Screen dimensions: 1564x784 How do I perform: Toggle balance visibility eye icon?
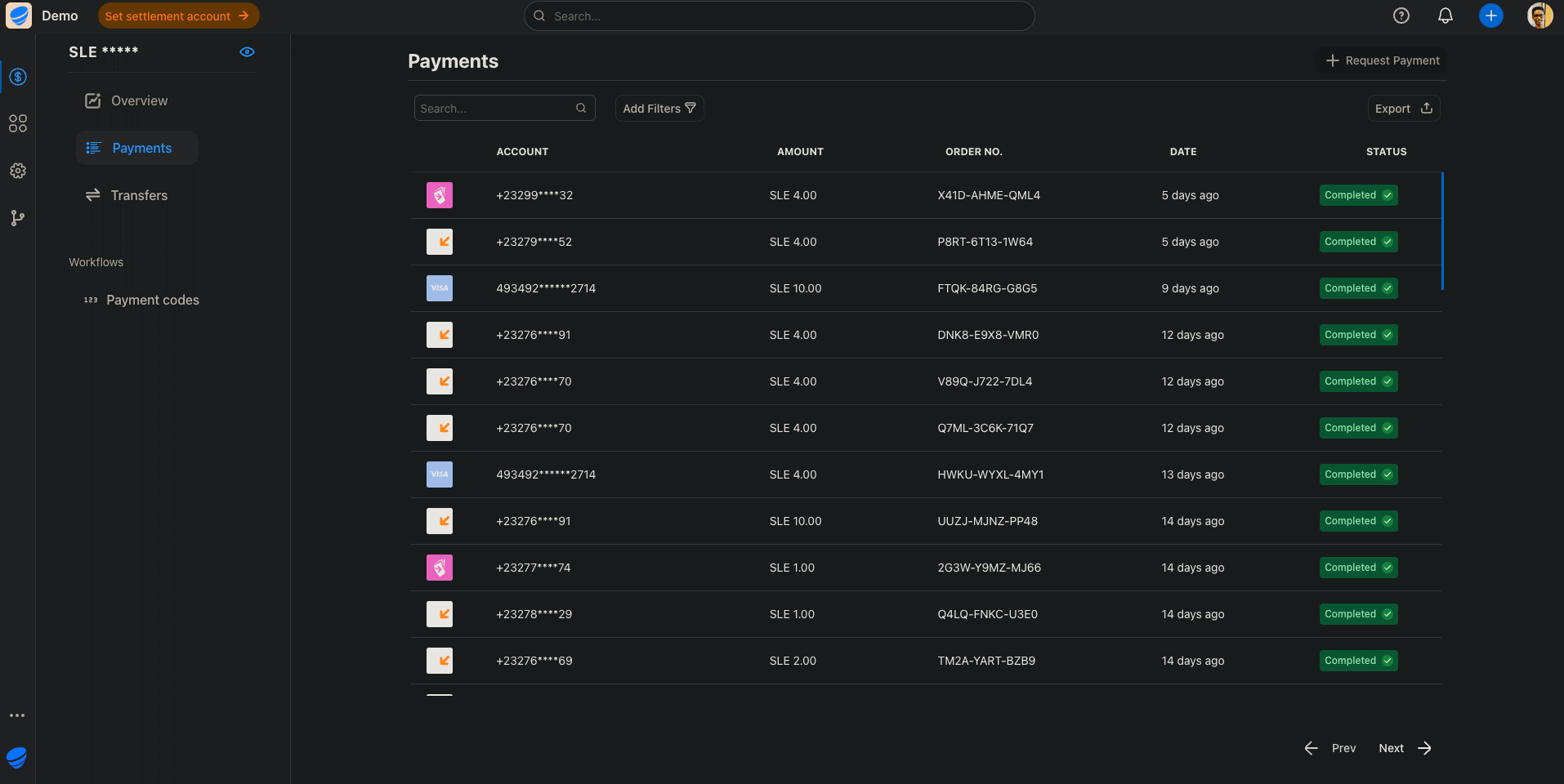[x=247, y=51]
